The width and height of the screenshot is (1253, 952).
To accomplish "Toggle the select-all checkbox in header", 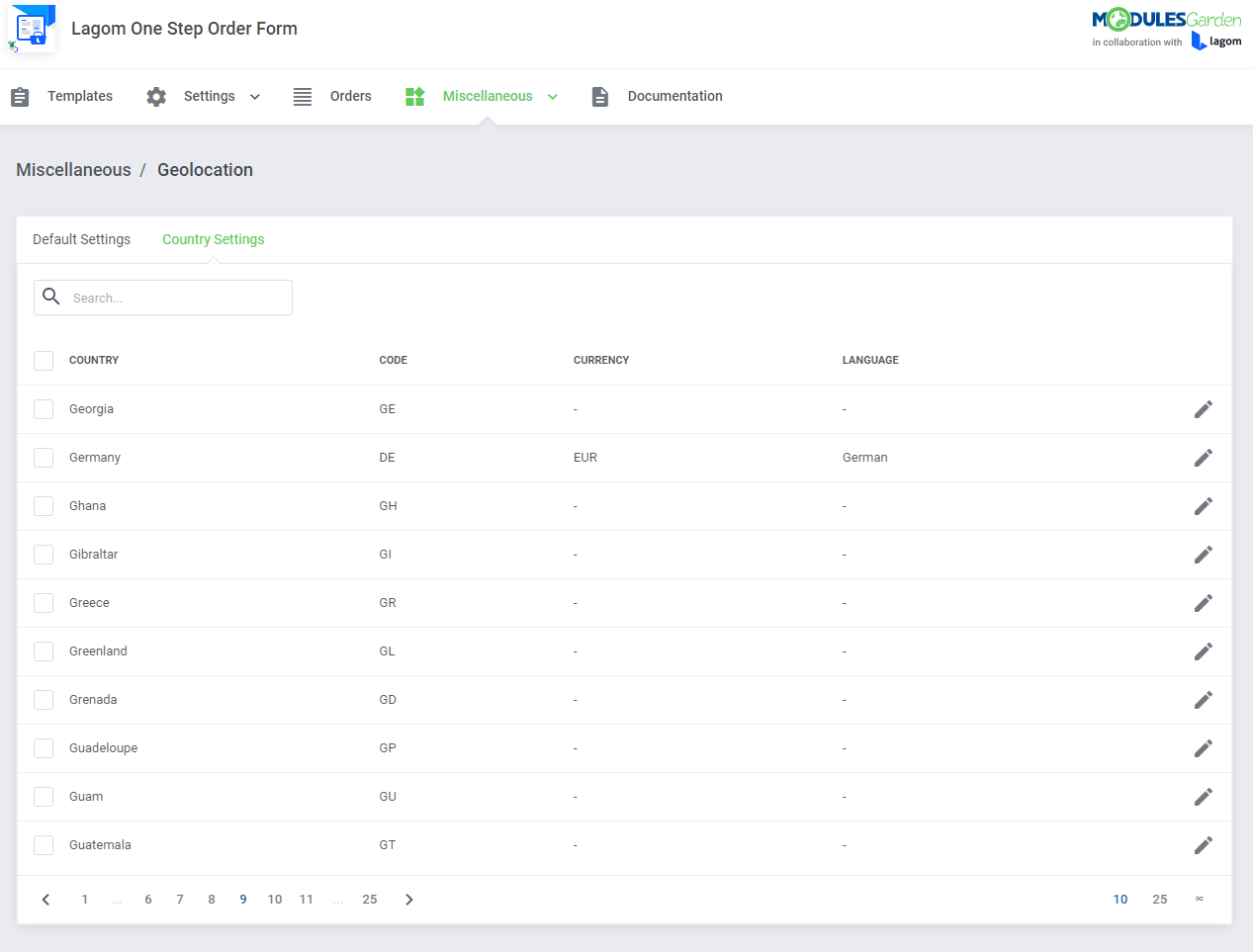I will [x=44, y=361].
